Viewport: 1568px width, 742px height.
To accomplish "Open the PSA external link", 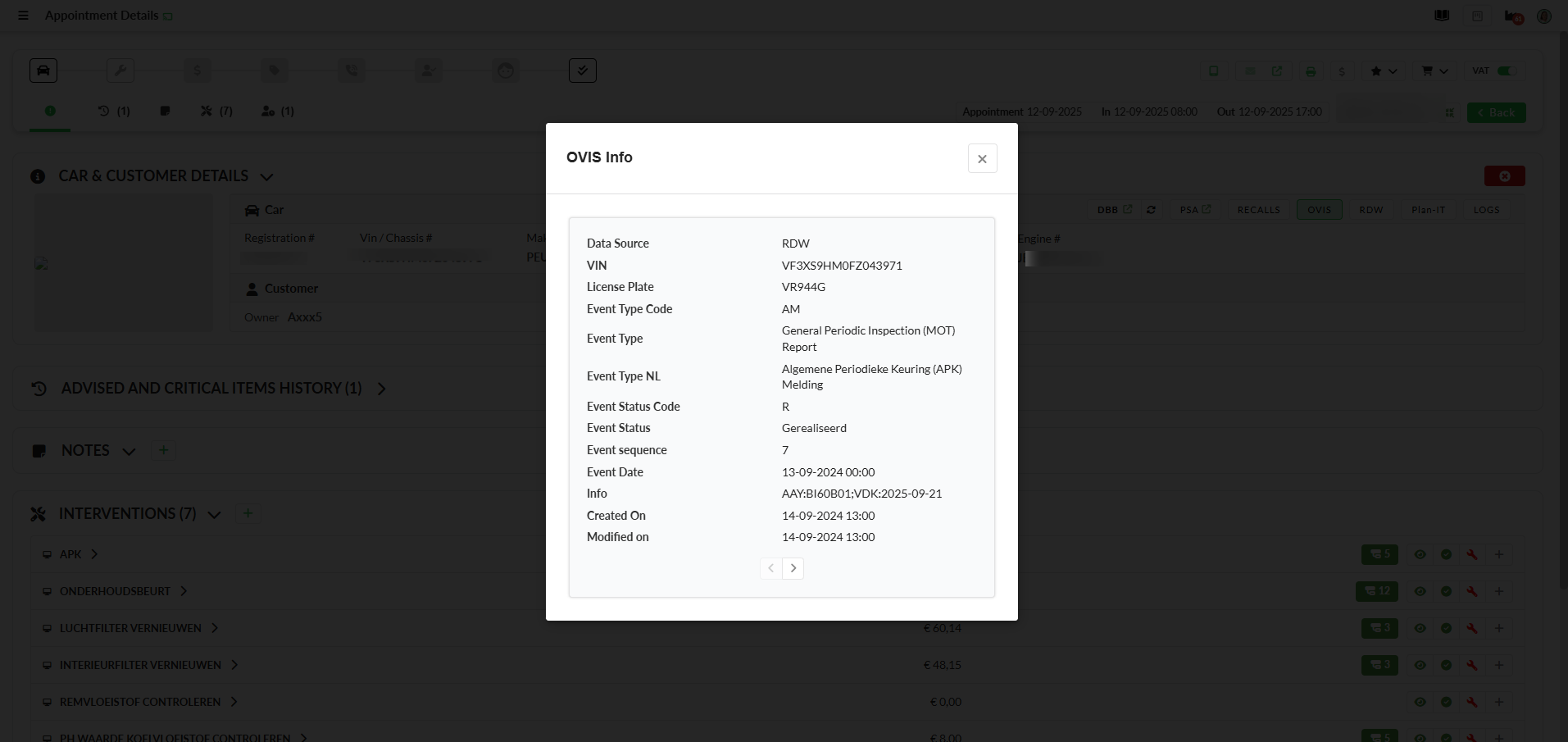I will pyautogui.click(x=1194, y=210).
